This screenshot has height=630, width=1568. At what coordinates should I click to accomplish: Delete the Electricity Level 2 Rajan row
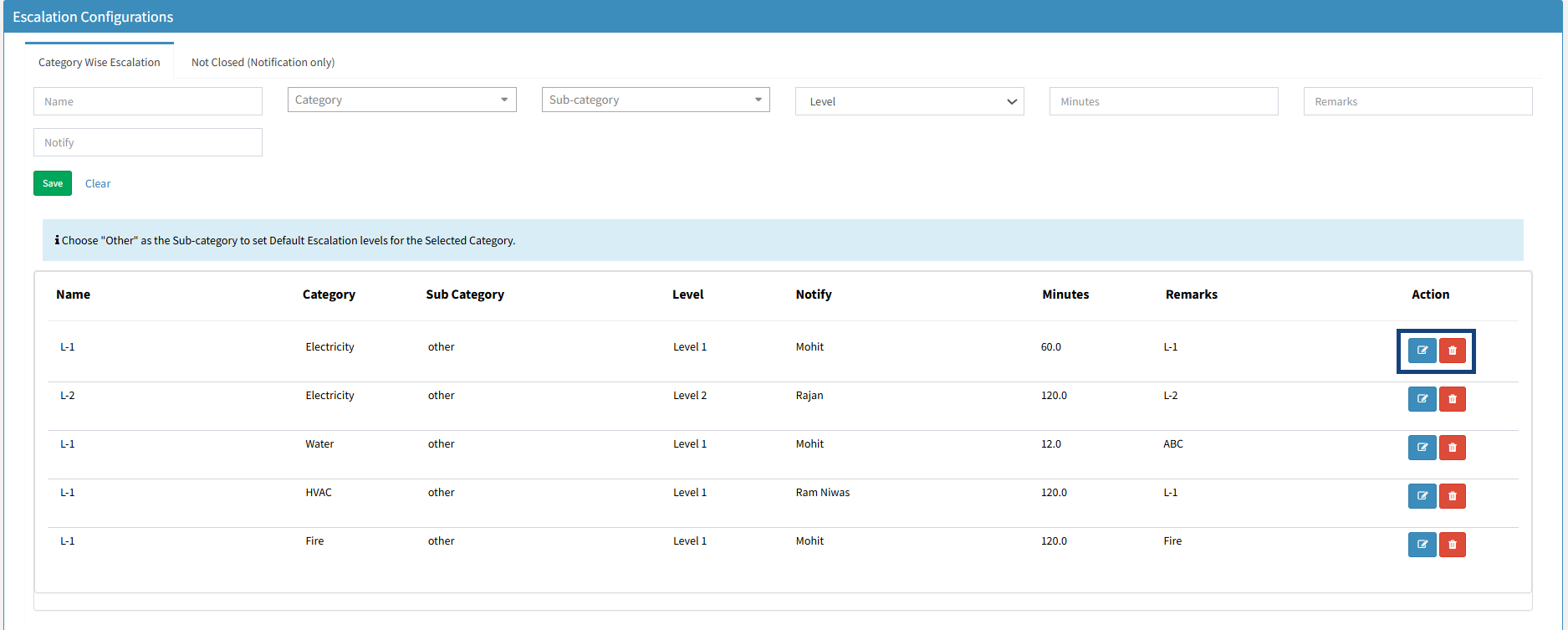pyautogui.click(x=1453, y=399)
